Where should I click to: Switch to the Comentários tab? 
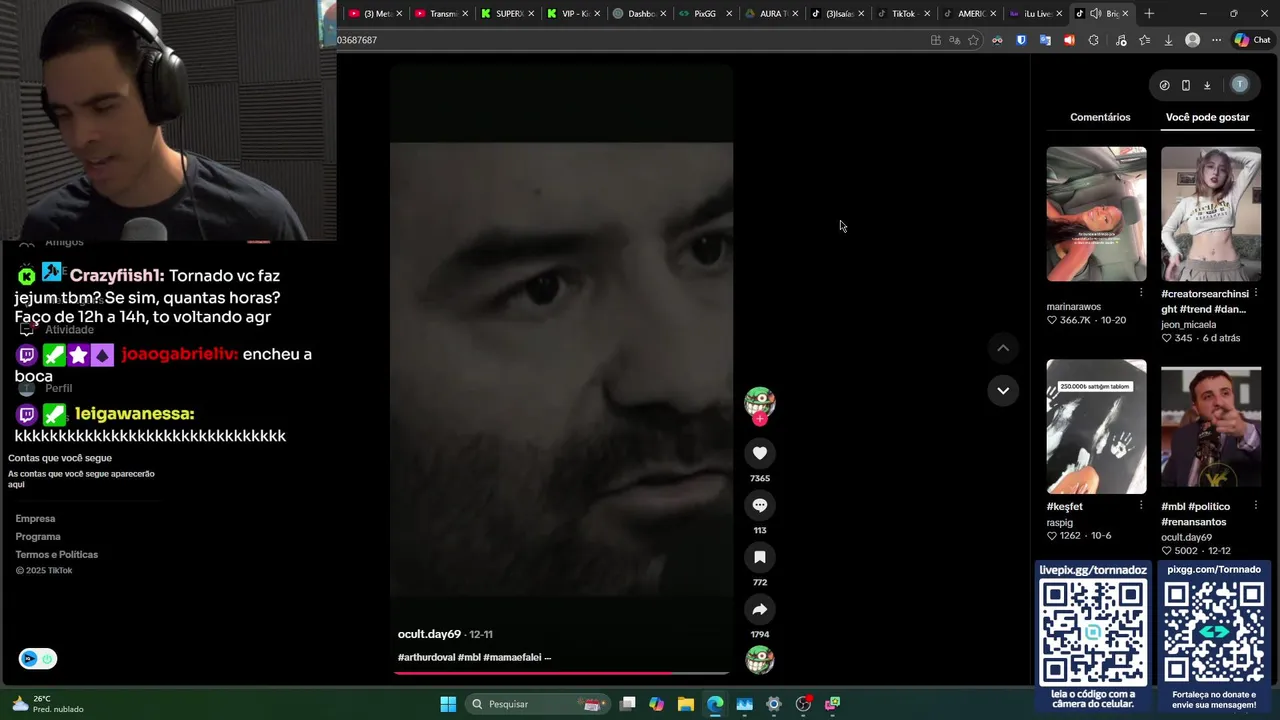click(x=1100, y=117)
